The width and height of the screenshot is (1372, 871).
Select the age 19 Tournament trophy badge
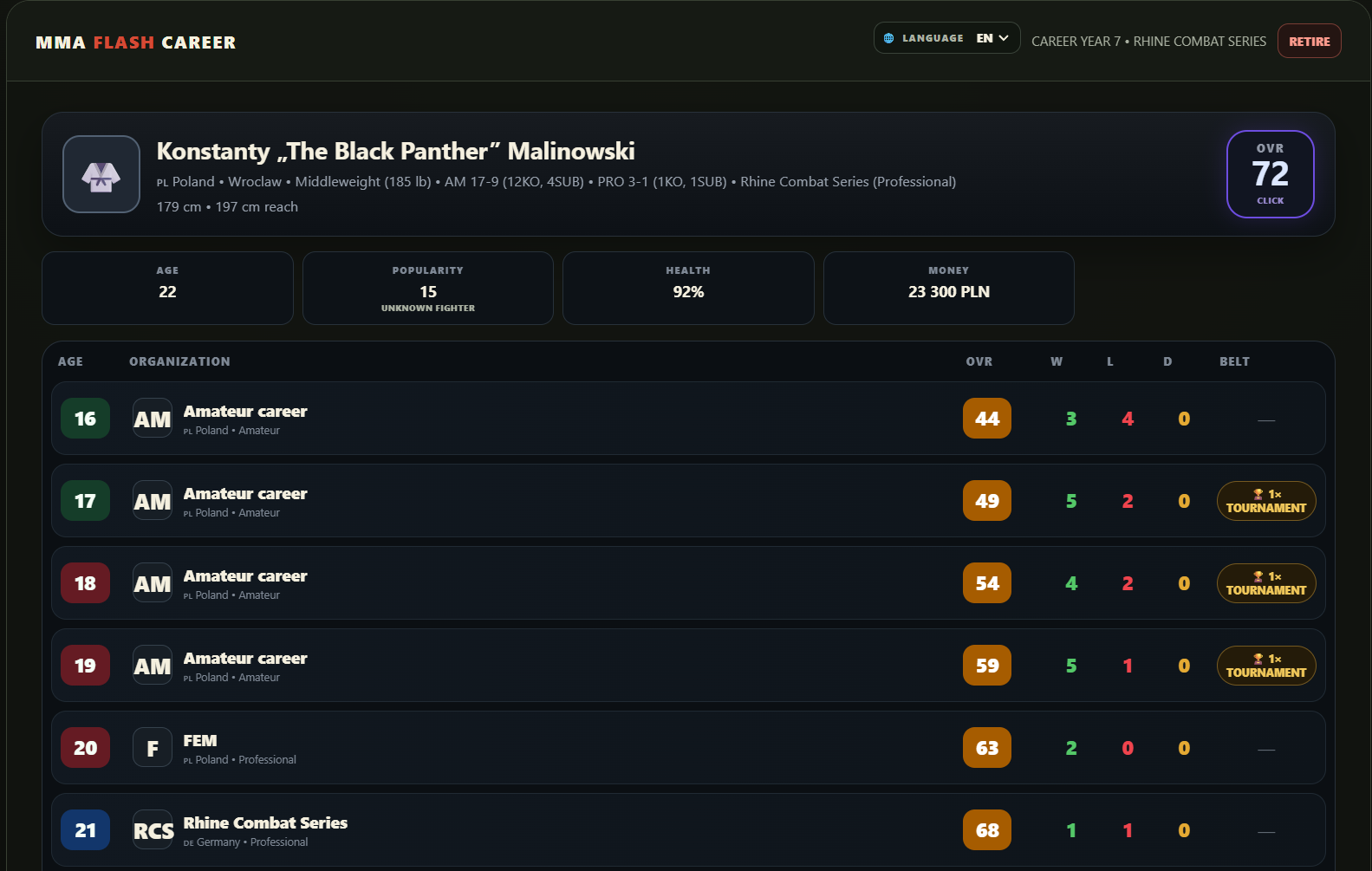[x=1266, y=666]
